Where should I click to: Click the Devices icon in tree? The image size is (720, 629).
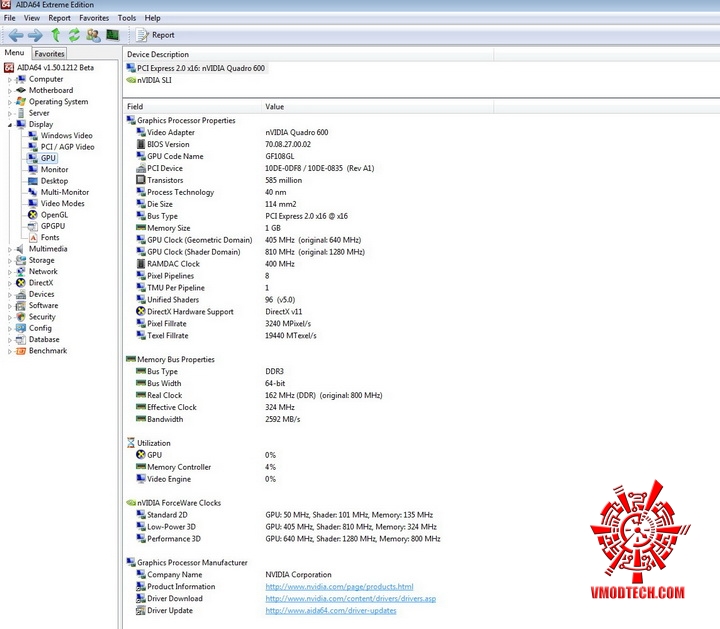pyautogui.click(x=21, y=294)
